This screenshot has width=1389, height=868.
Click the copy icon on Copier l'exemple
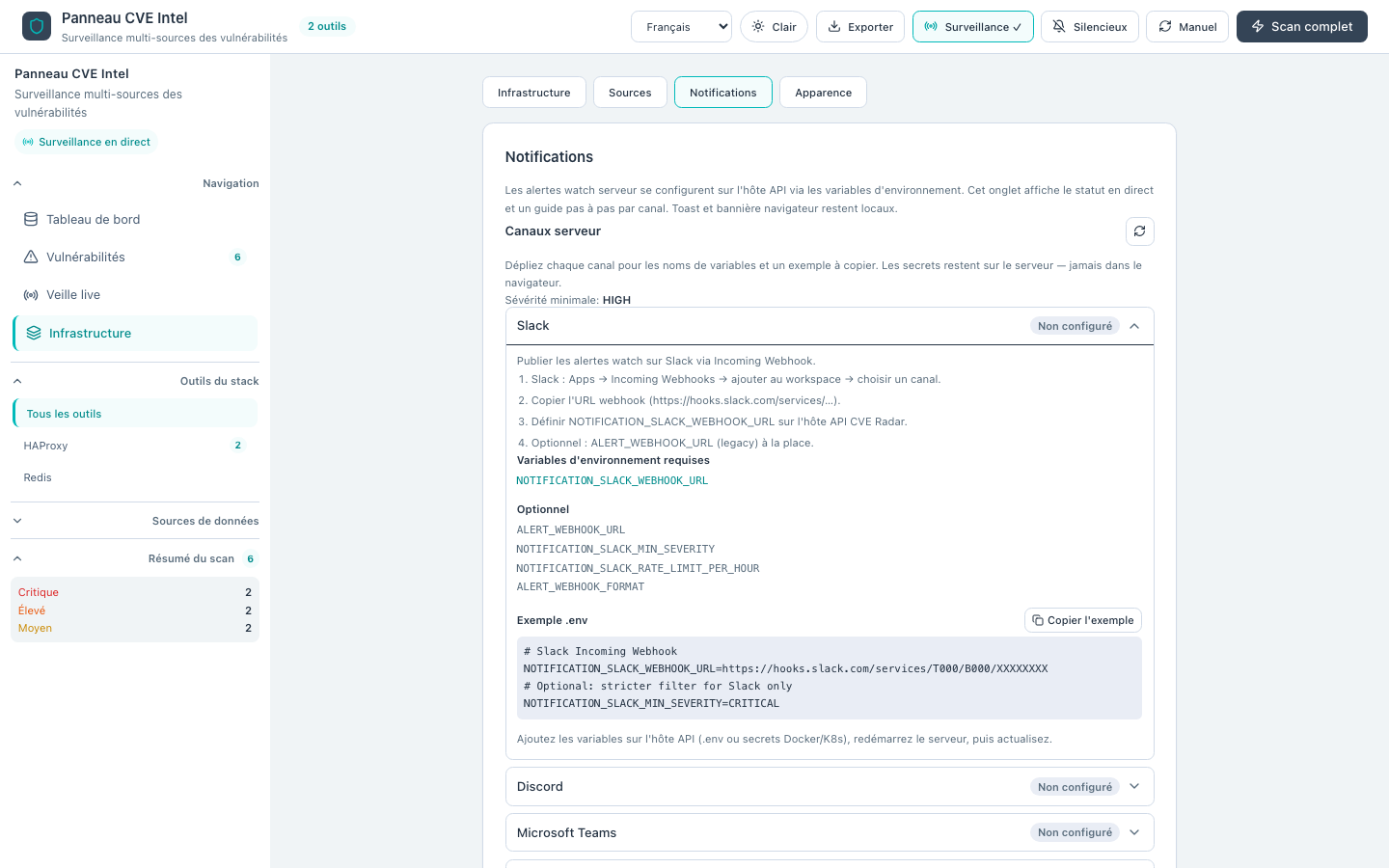coord(1038,620)
